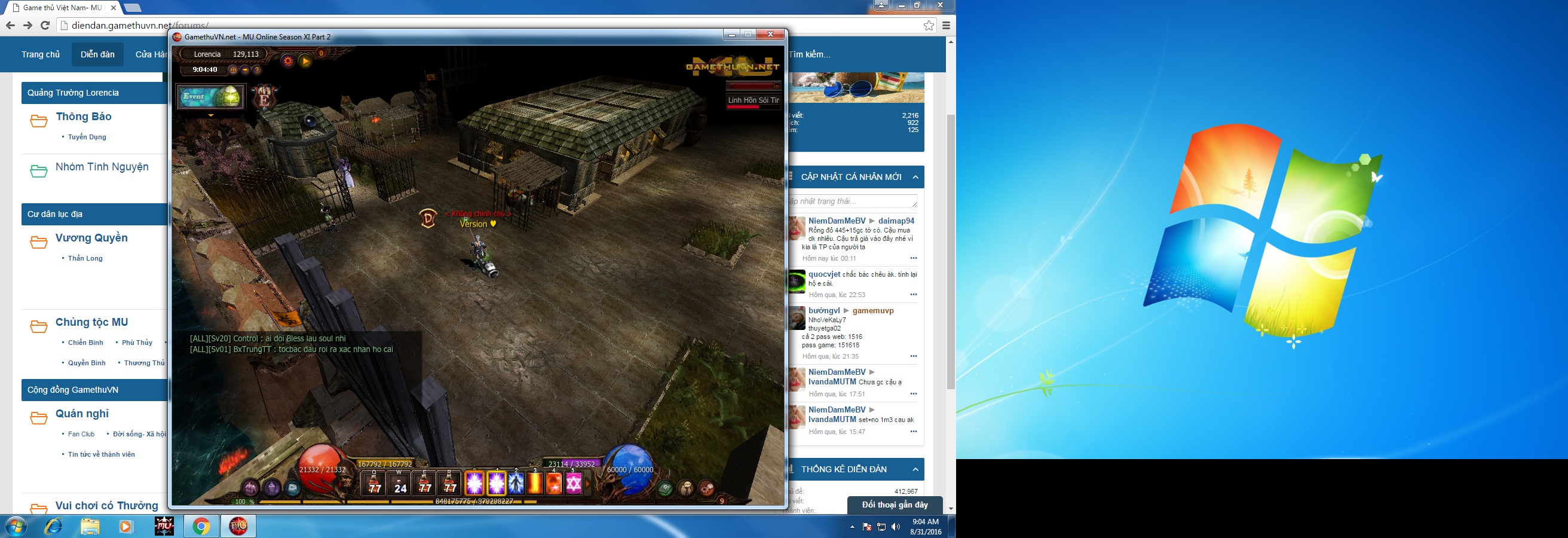The width and height of the screenshot is (1568, 538).
Task: Open the Windows Start button
Action: 16,527
